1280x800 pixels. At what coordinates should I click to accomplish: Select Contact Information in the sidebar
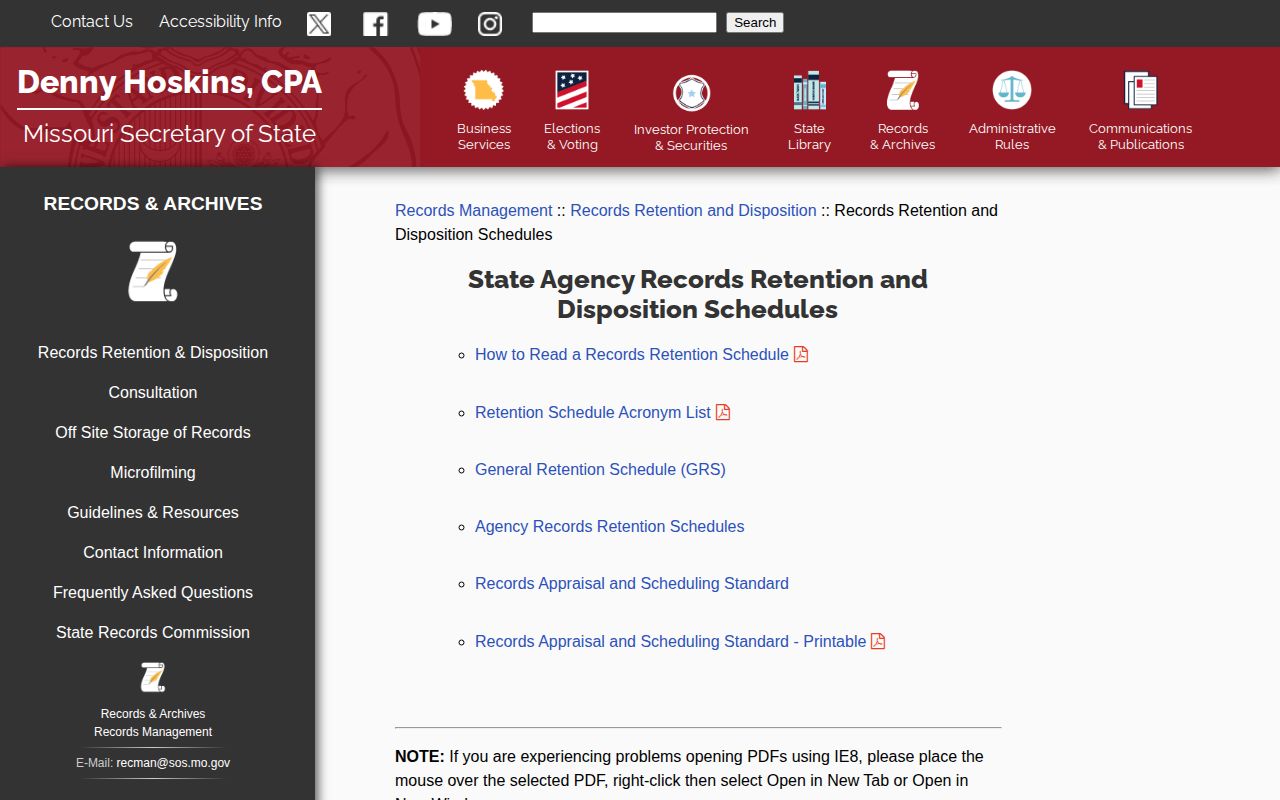pos(153,552)
